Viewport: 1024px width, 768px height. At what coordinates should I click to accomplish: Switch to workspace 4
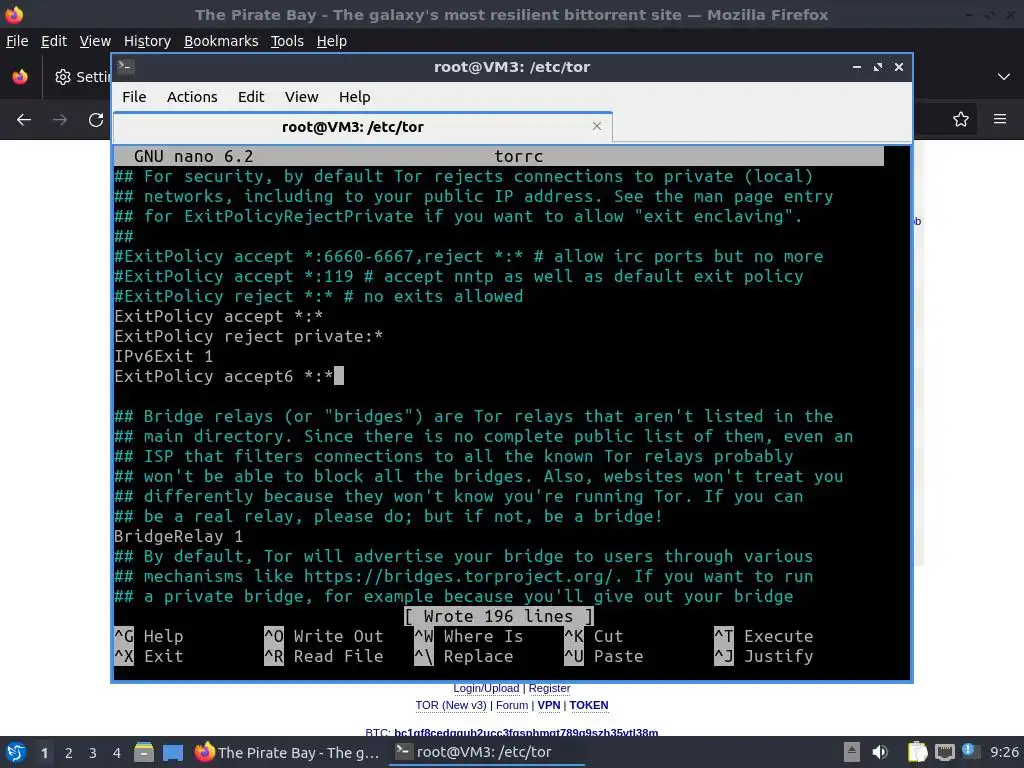[x=116, y=752]
